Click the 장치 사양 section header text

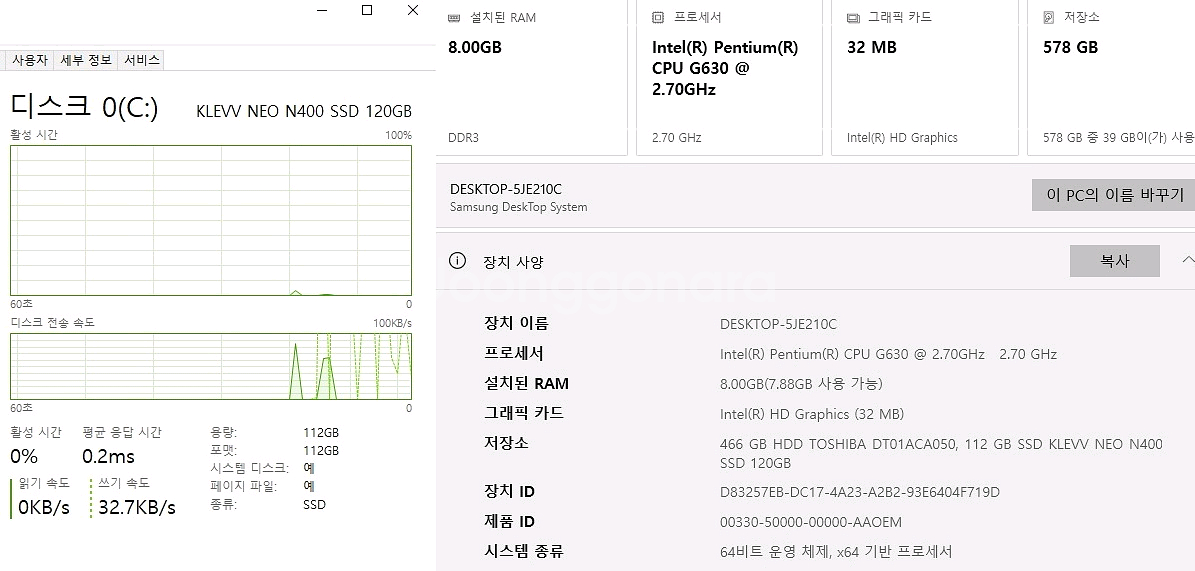point(513,262)
